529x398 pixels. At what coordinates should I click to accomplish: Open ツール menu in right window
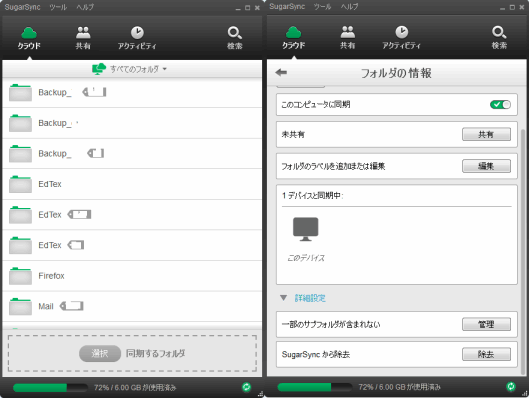[x=323, y=6]
